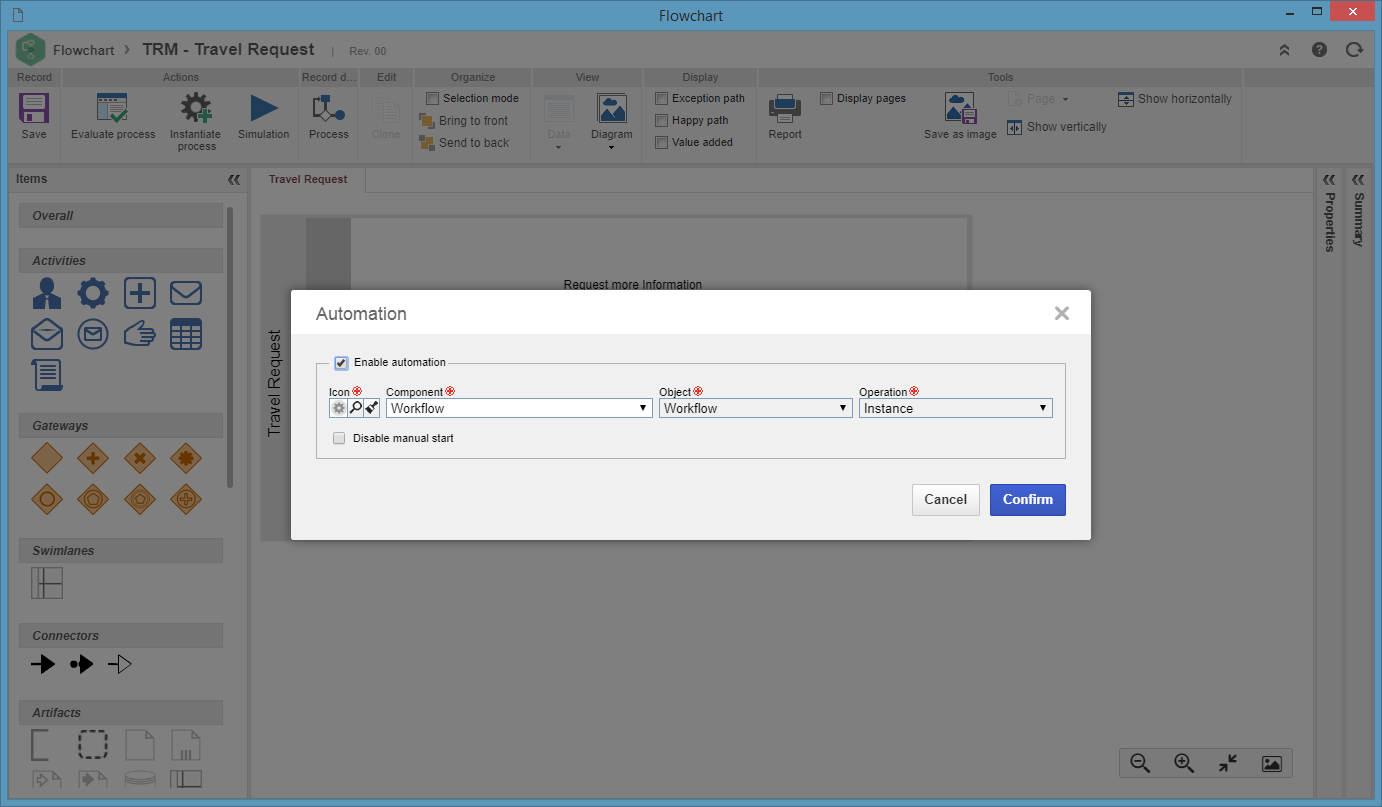Click the zoom in magnifier icon
1382x807 pixels.
tap(1184, 763)
